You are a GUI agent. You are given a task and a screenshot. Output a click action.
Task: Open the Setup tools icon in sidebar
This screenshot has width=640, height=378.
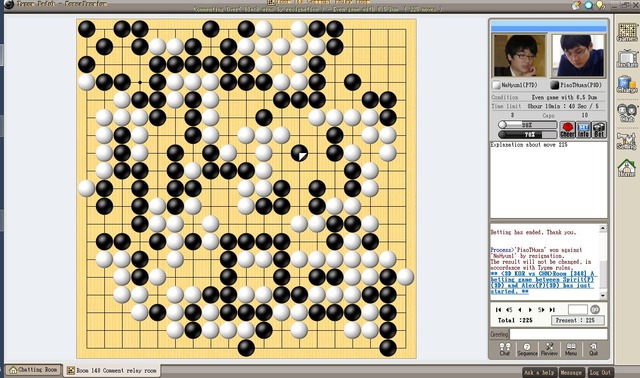click(x=627, y=140)
